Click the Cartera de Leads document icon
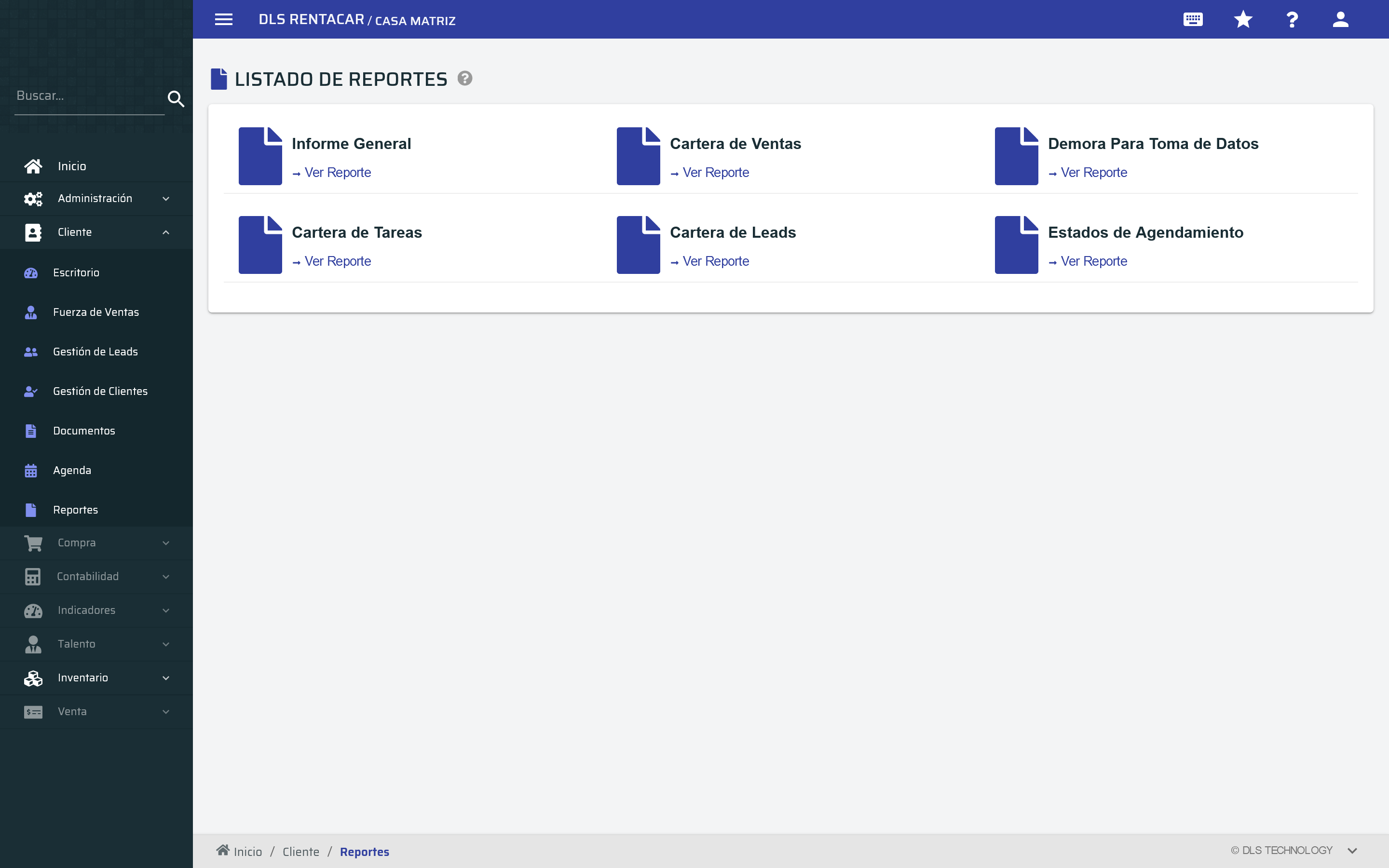Viewport: 1389px width, 868px height. coord(638,244)
